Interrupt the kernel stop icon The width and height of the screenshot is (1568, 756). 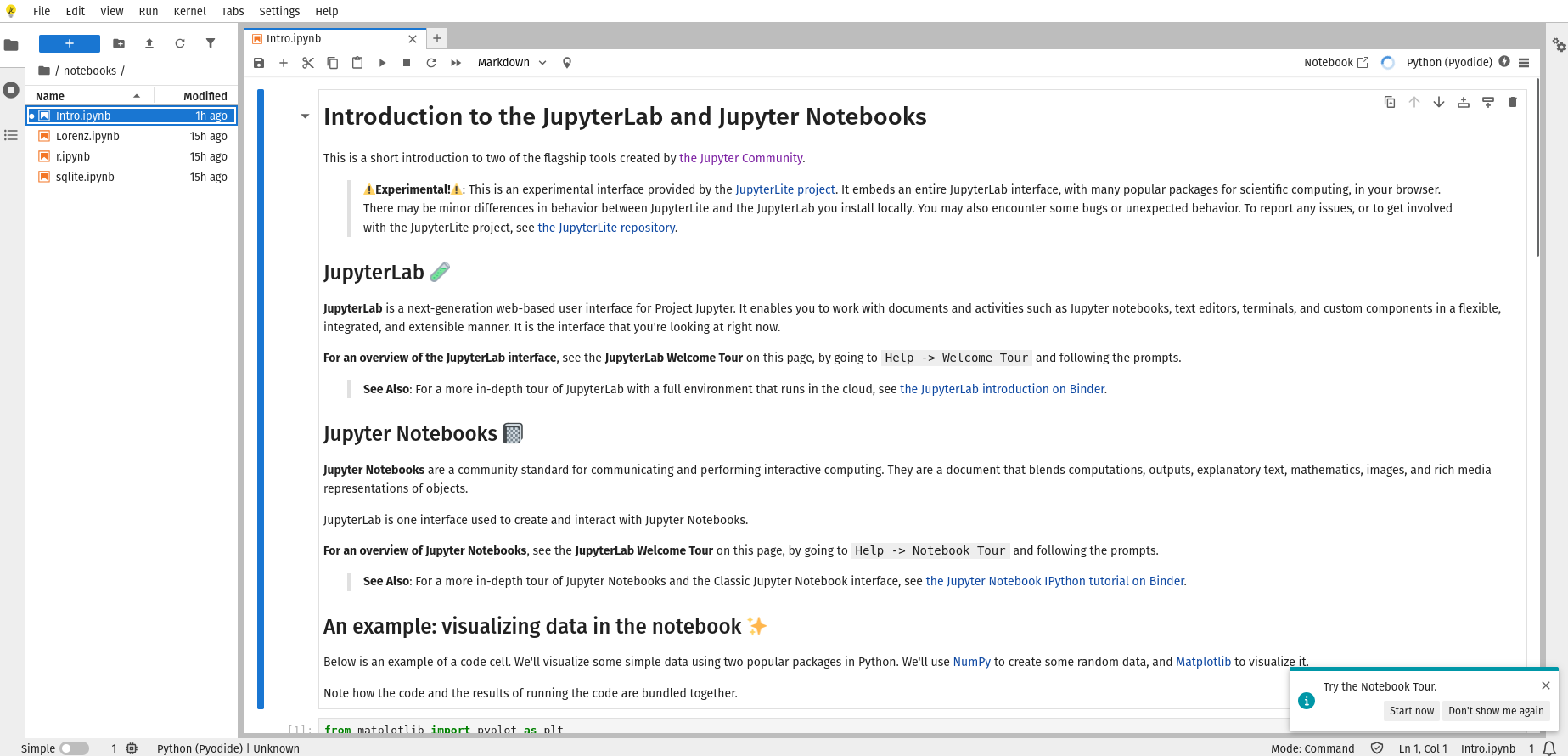407,63
